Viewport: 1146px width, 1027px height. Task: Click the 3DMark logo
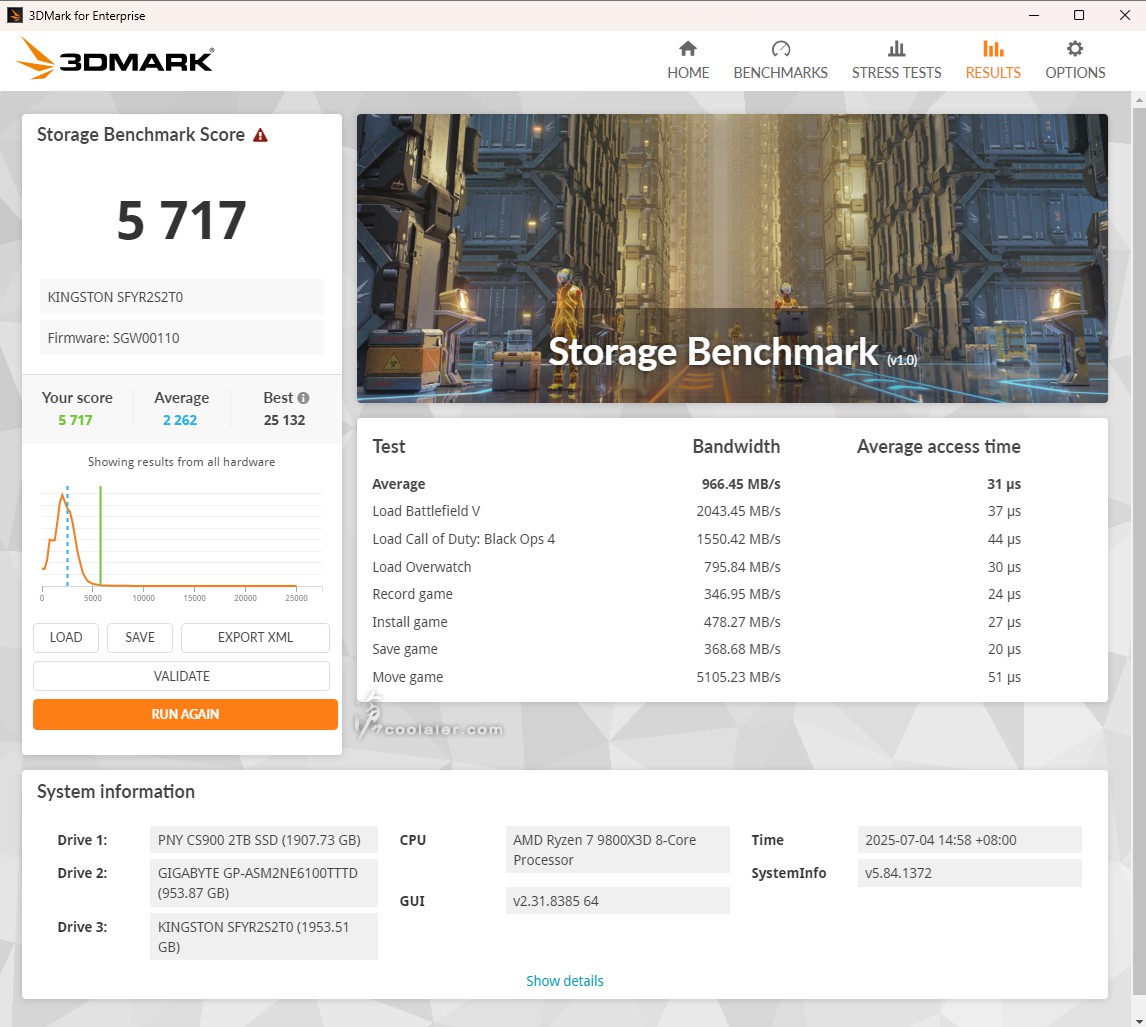pos(115,58)
